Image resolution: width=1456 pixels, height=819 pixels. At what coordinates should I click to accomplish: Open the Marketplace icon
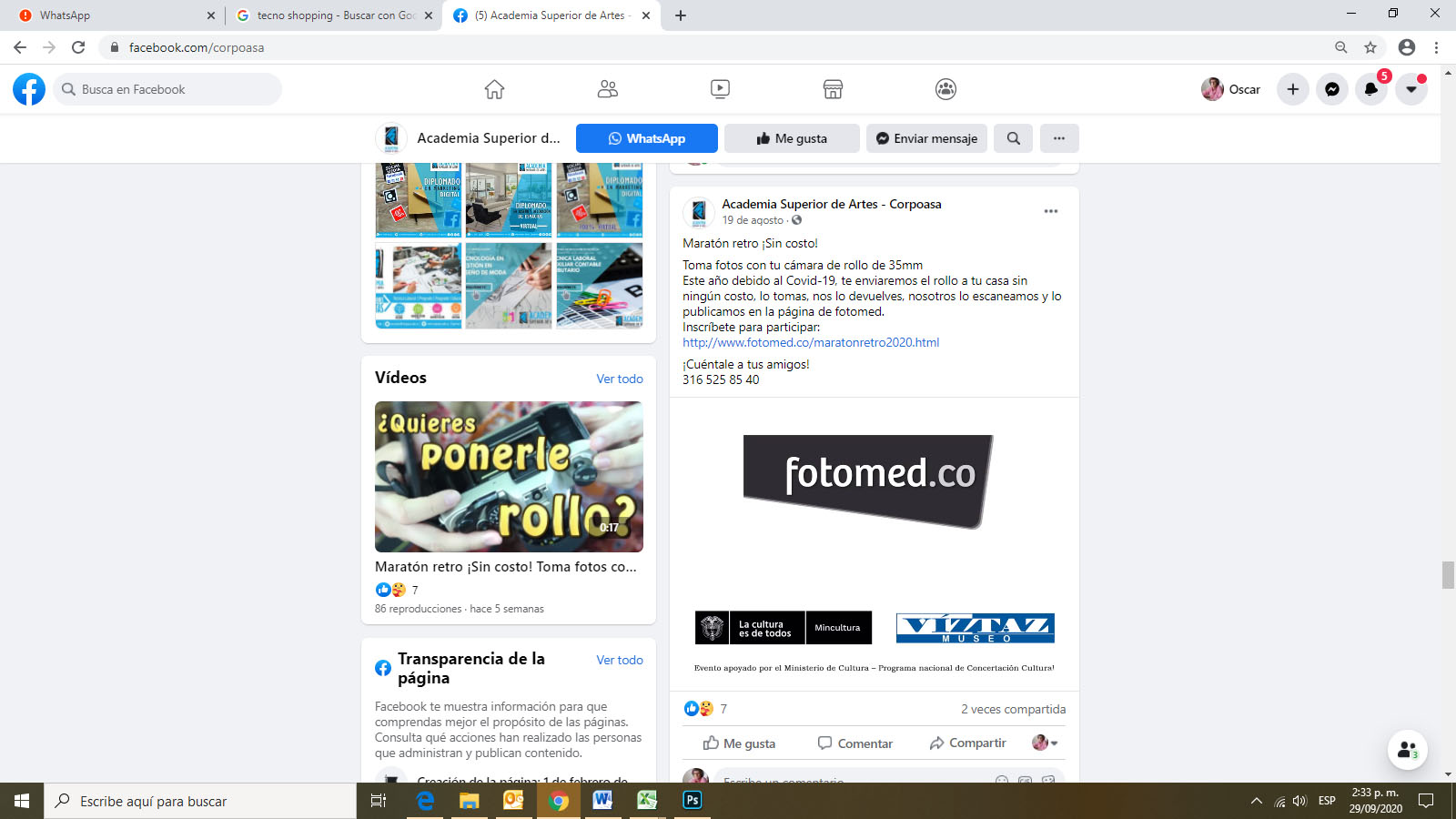(833, 89)
